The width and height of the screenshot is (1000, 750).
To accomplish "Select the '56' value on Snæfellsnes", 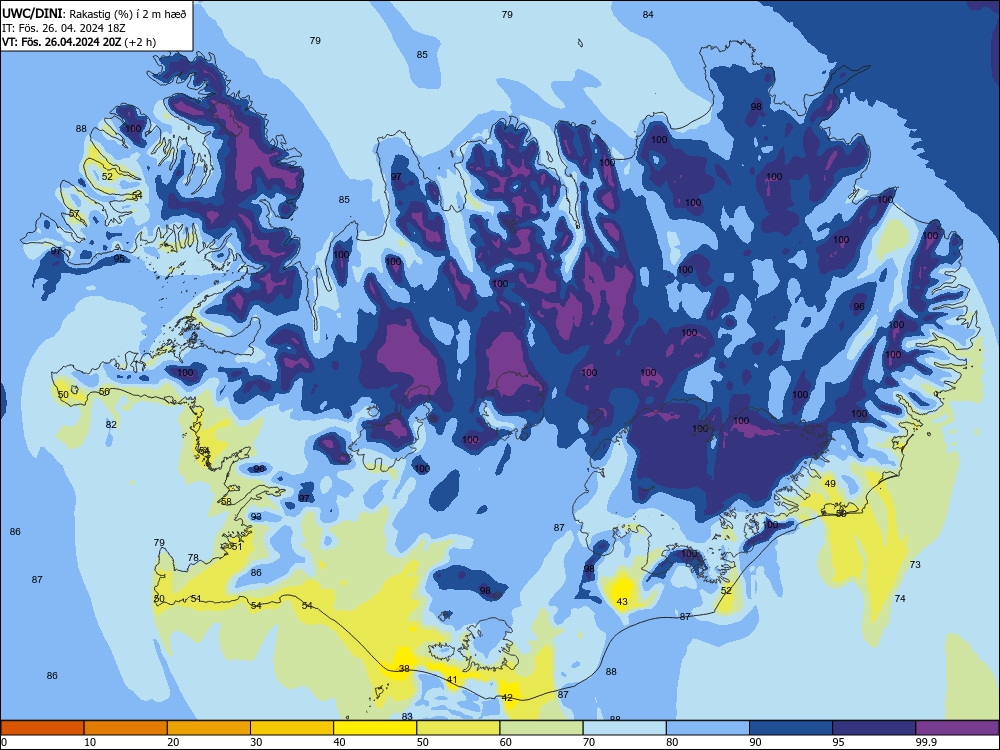I will (104, 392).
